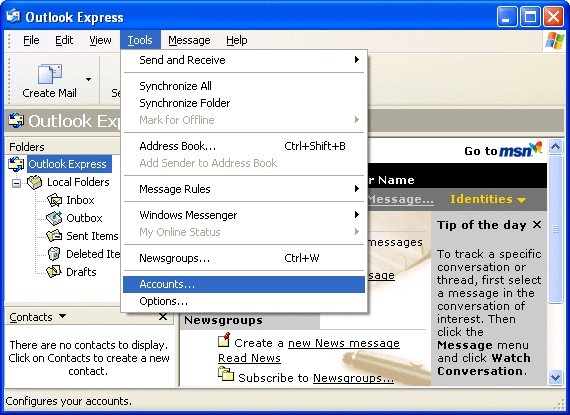Click the Create Mail toolbar icon

(x=49, y=74)
